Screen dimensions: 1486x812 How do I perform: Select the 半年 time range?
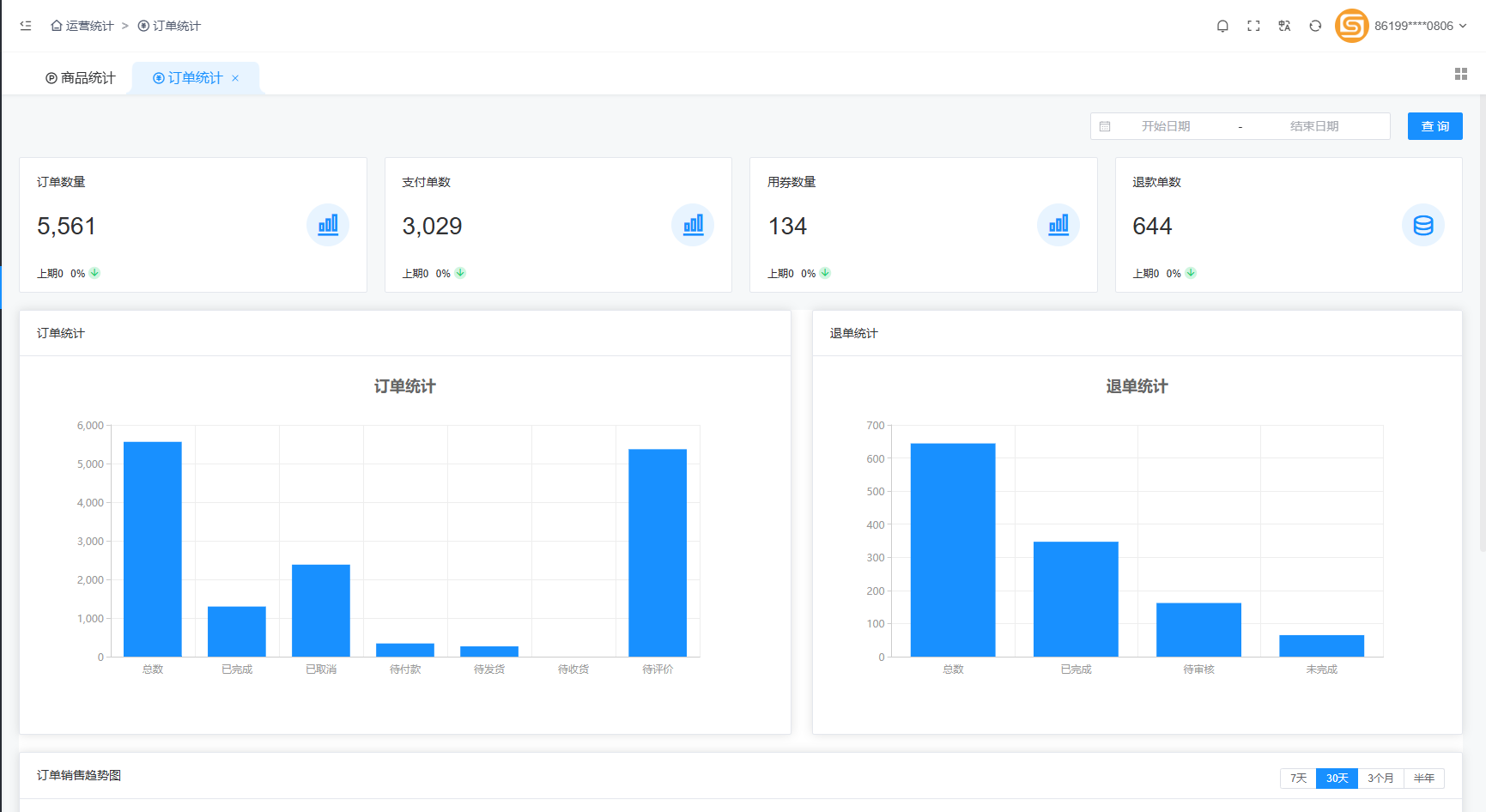pyautogui.click(x=1423, y=778)
